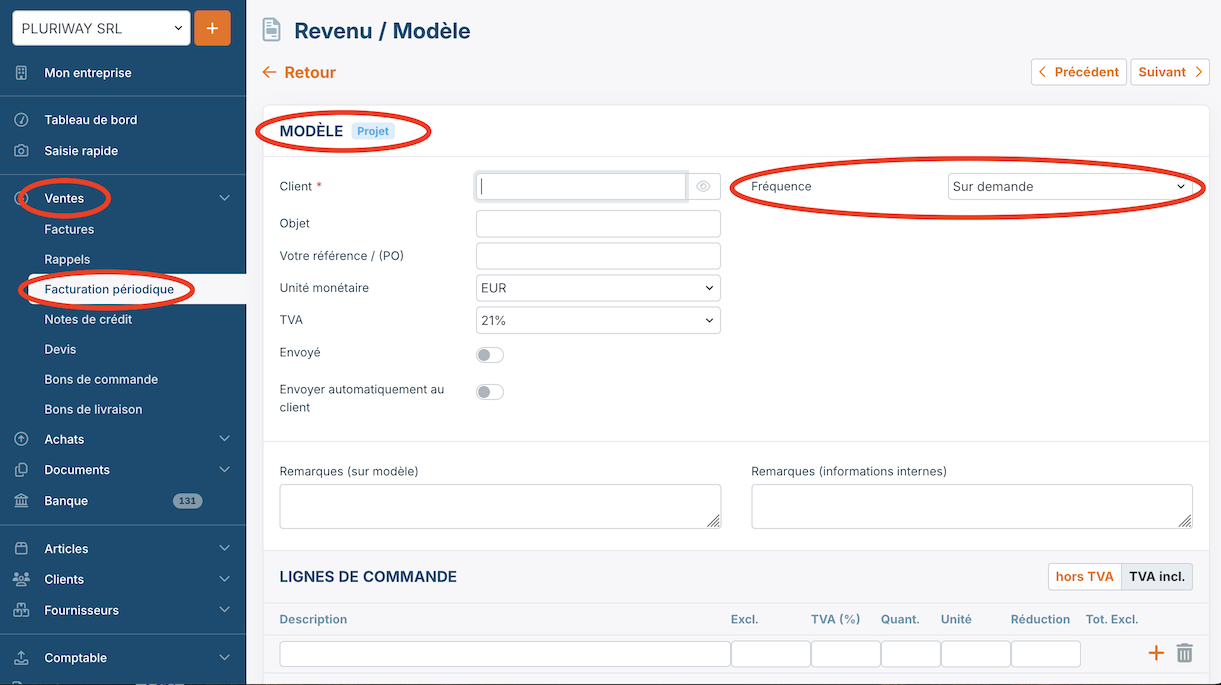The width and height of the screenshot is (1221, 685).
Task: Click the orange plus button beside company selector
Action: [212, 29]
